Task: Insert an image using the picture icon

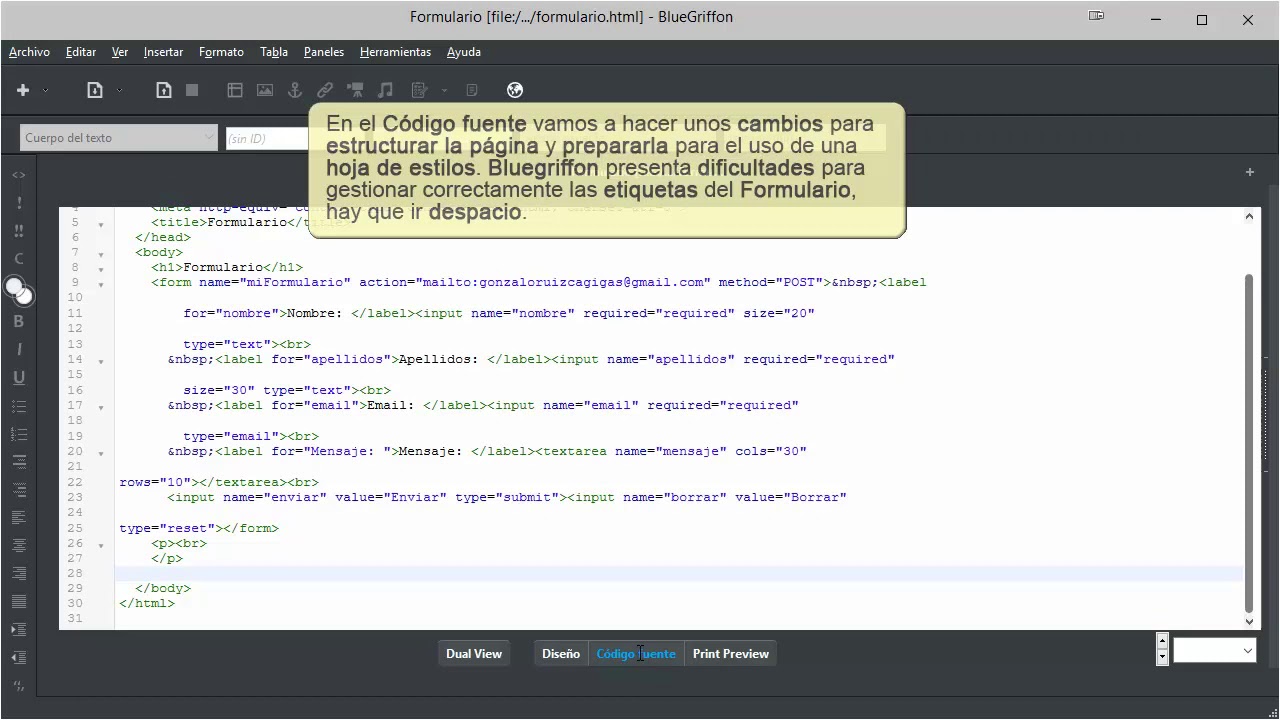Action: pos(265,90)
